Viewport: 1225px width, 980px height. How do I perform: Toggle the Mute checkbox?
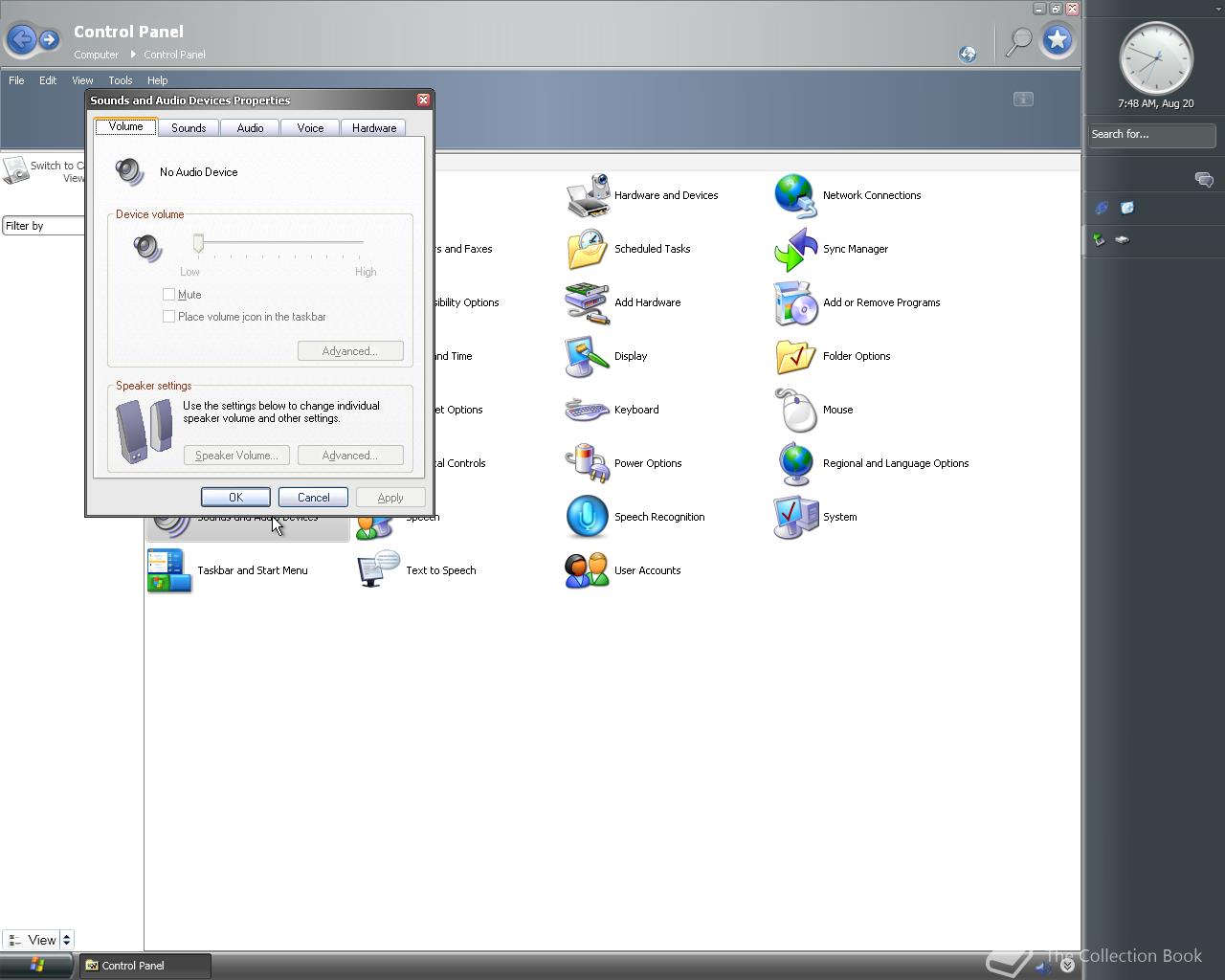pyautogui.click(x=169, y=295)
